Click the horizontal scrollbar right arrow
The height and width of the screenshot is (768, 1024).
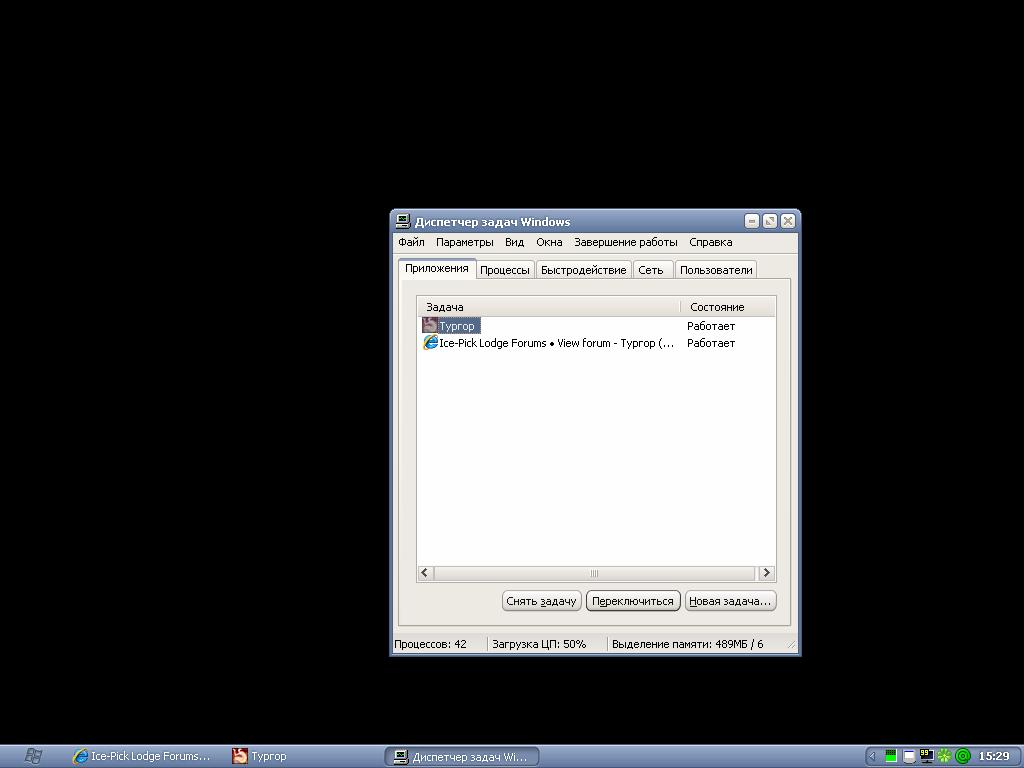click(x=766, y=573)
